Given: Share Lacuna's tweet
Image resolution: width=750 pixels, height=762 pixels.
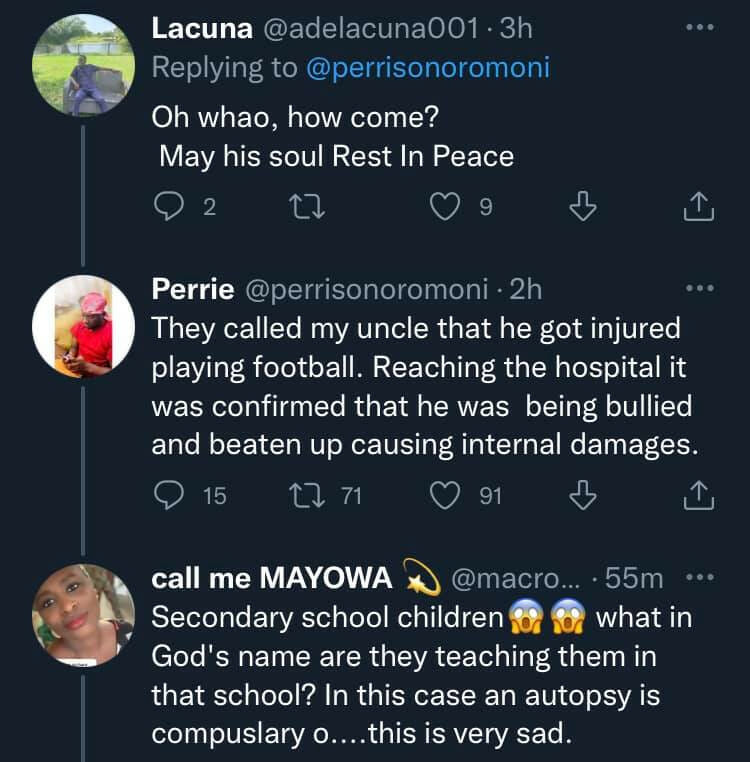Looking at the screenshot, I should 699,207.
